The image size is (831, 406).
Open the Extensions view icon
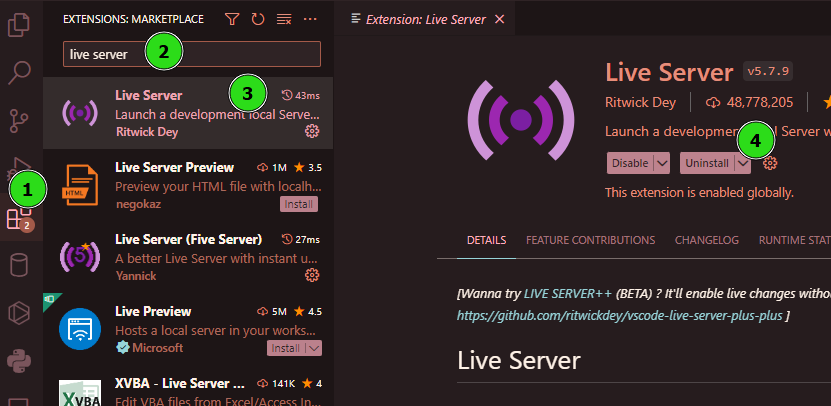point(20,218)
